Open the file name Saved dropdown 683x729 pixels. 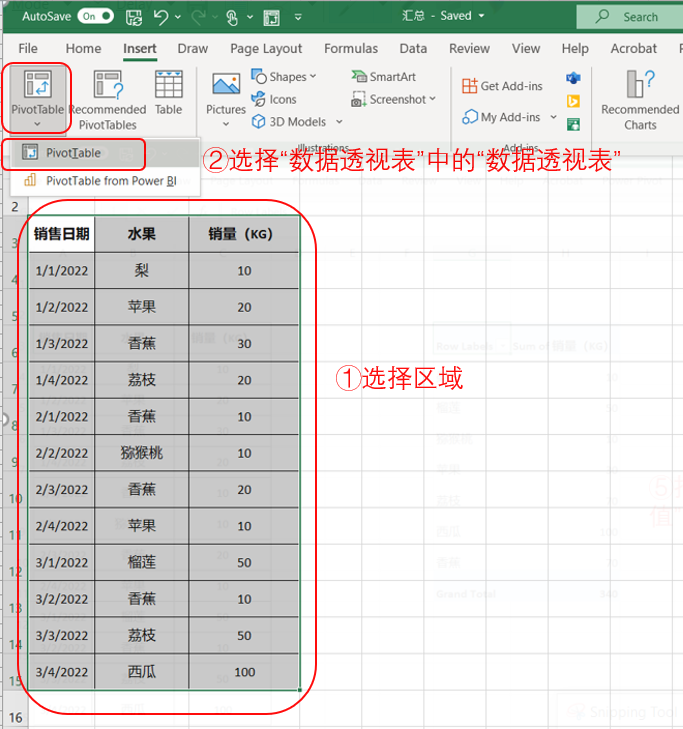pyautogui.click(x=482, y=16)
